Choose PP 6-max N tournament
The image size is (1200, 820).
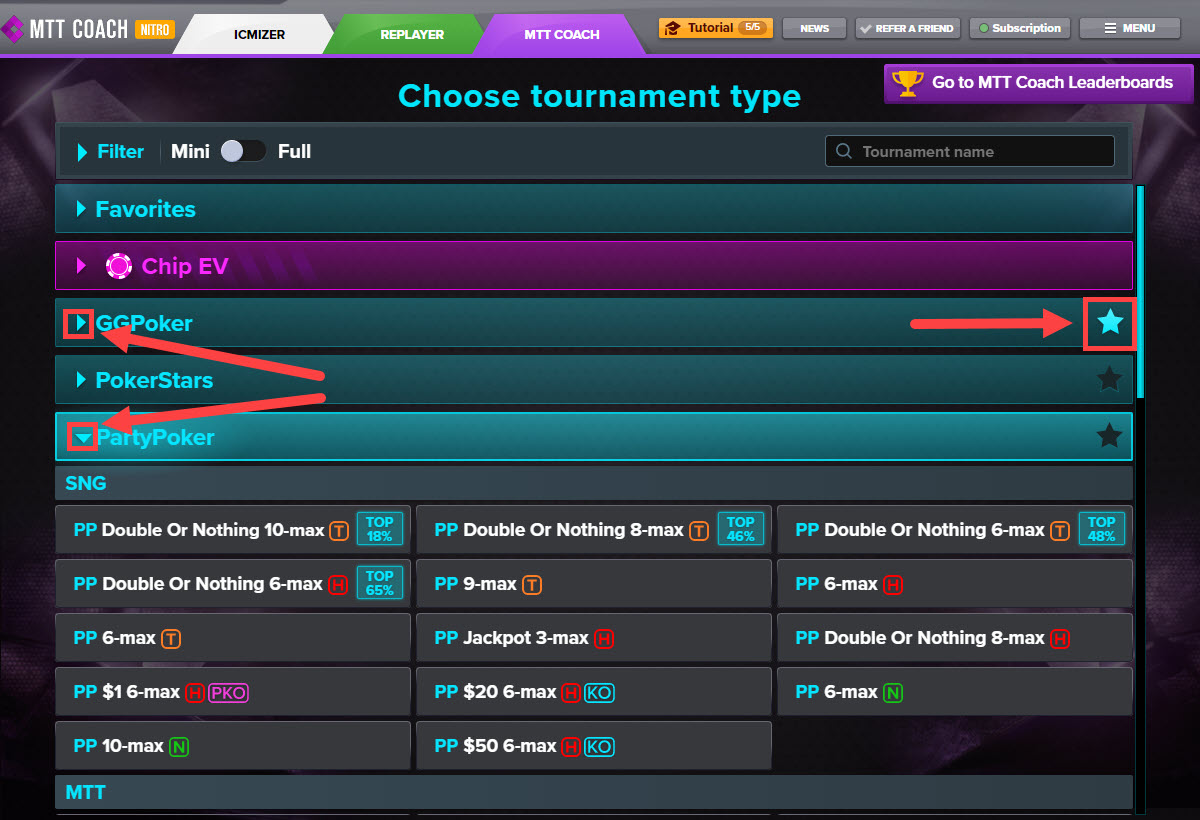coord(955,691)
